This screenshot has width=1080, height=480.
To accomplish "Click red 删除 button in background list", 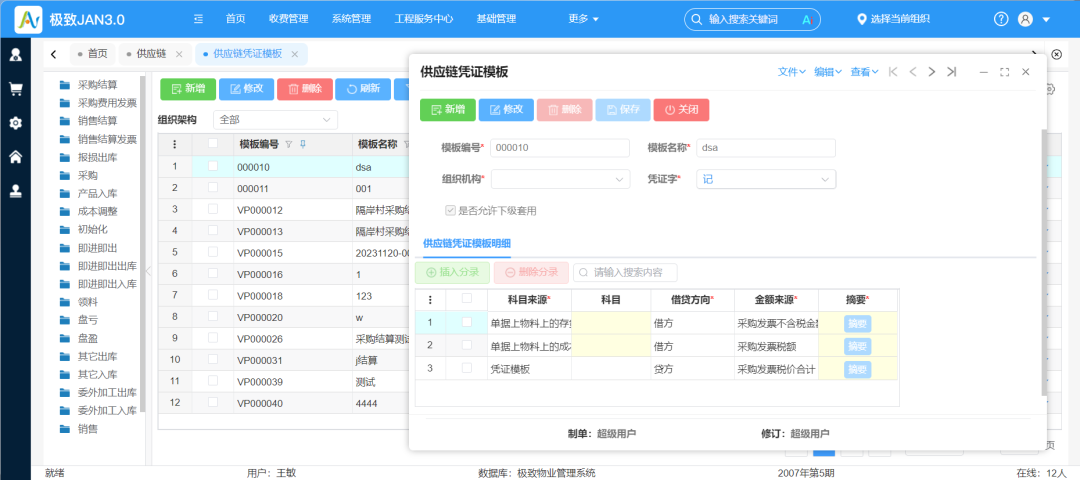I will (305, 88).
